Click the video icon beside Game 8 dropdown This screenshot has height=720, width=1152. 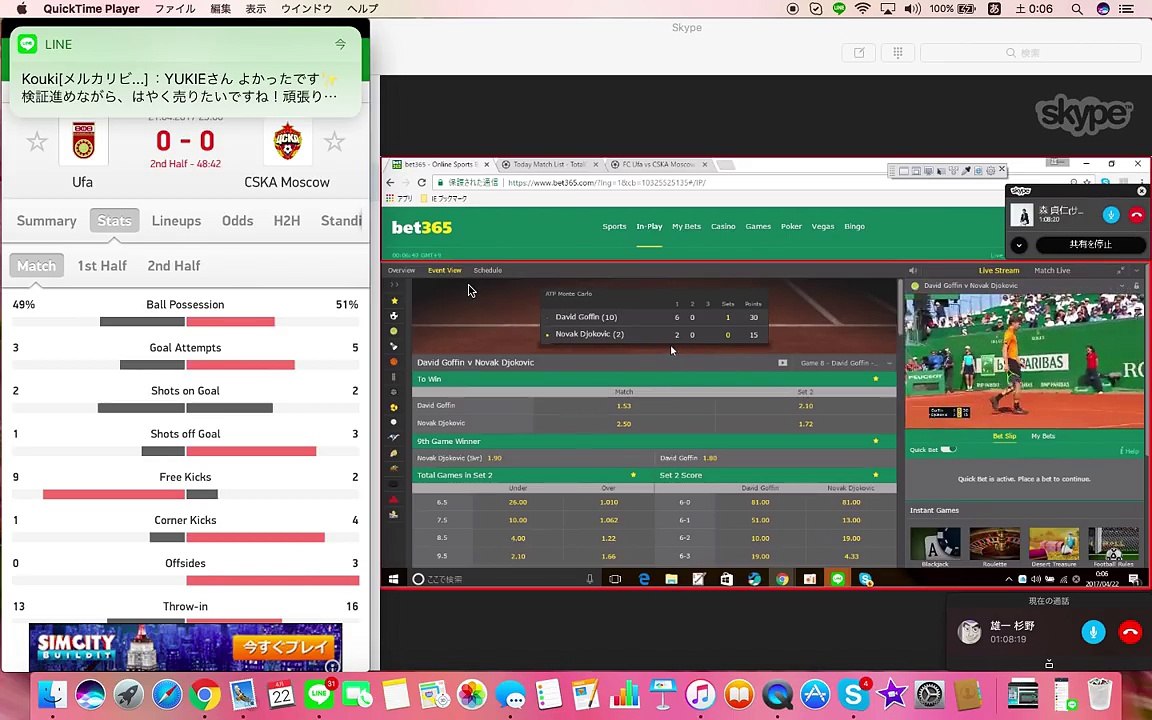pyautogui.click(x=782, y=363)
